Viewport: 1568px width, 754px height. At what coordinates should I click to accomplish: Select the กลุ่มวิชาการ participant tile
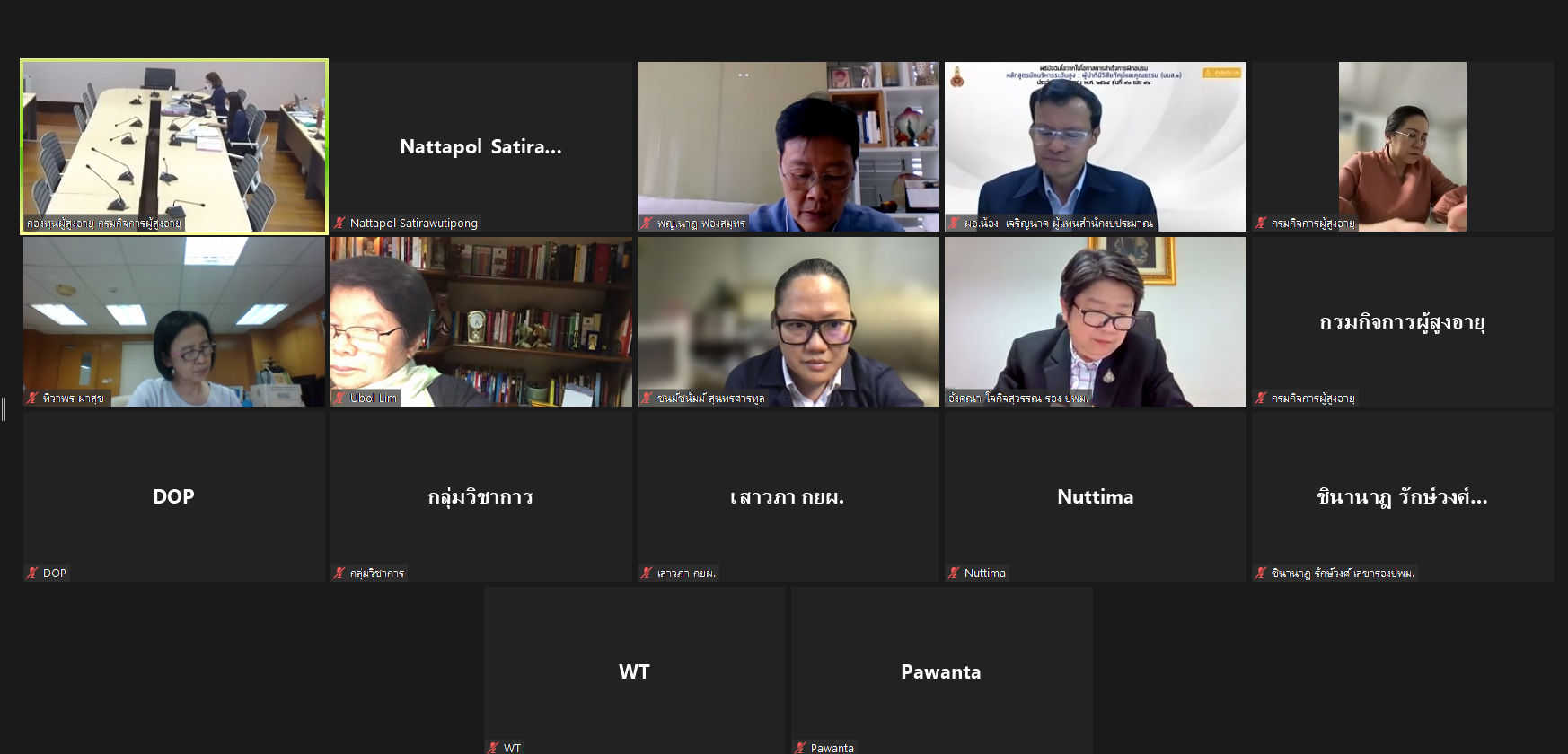coord(481,496)
